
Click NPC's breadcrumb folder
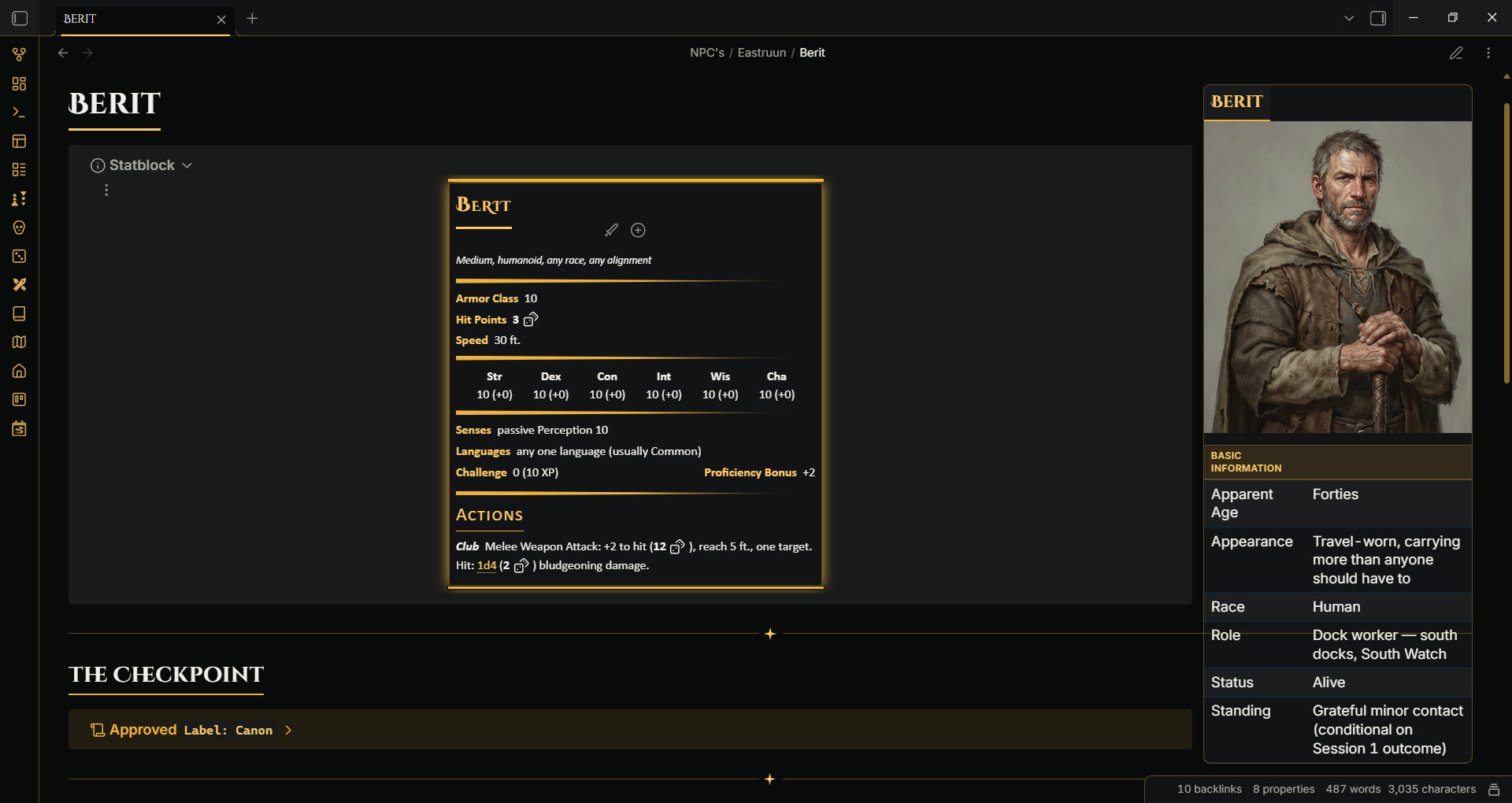coord(707,53)
